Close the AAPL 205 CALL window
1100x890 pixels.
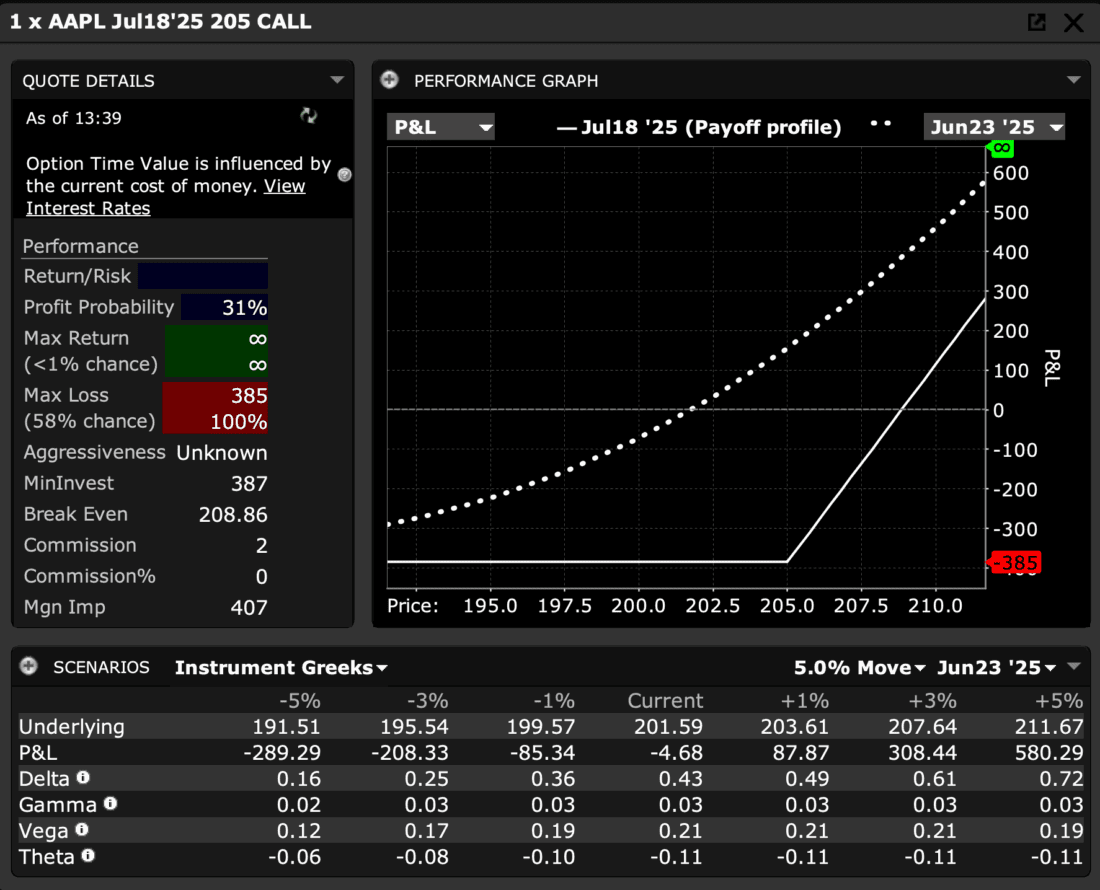1073,22
